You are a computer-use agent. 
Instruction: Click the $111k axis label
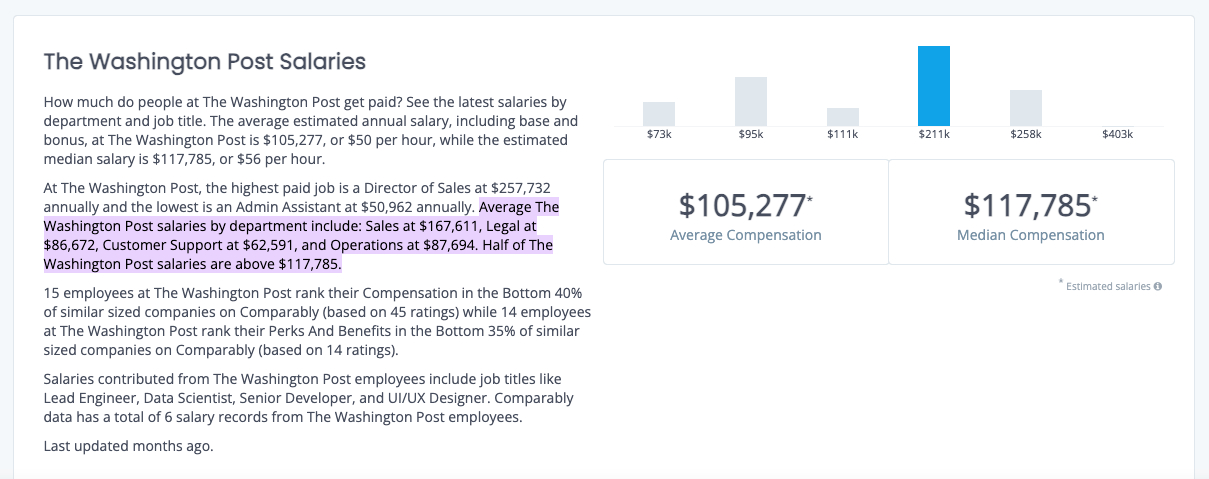click(843, 135)
